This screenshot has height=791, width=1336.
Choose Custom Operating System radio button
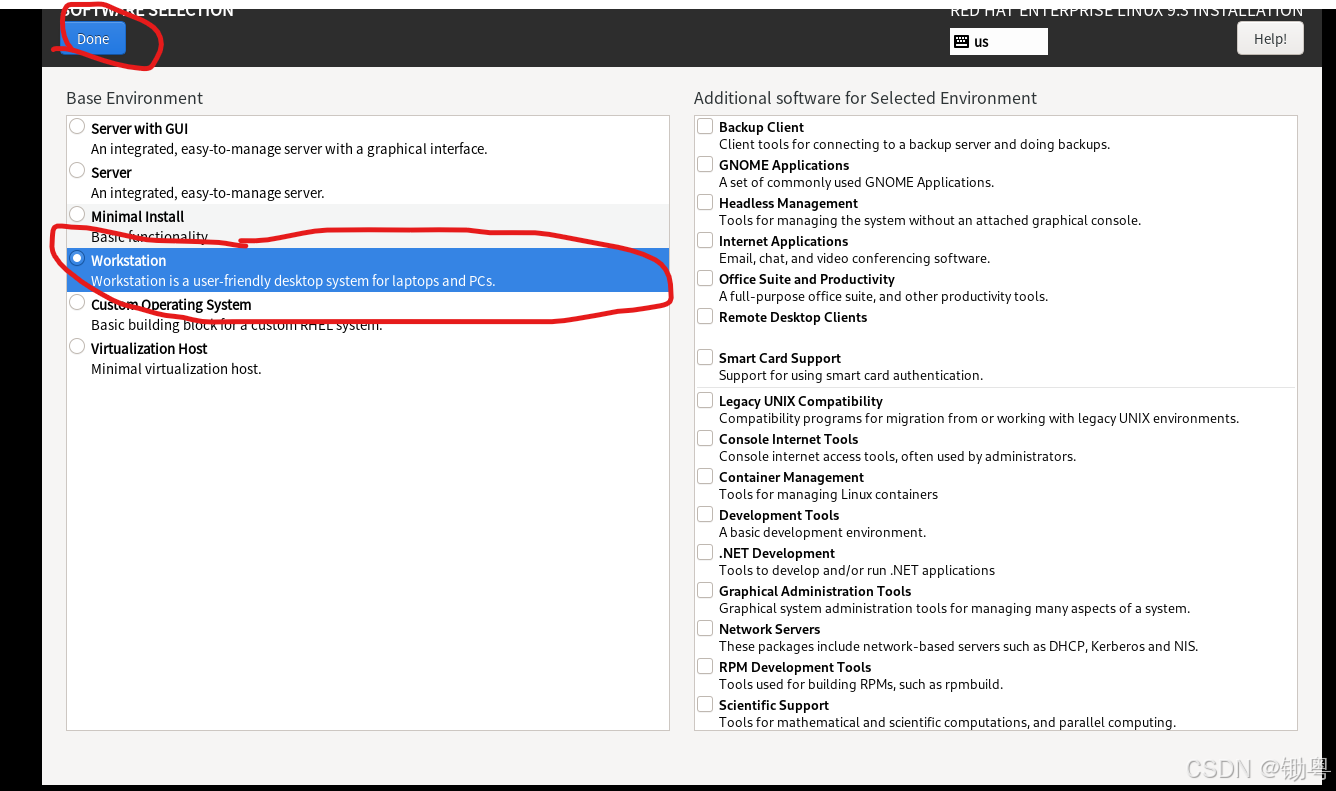point(77,303)
